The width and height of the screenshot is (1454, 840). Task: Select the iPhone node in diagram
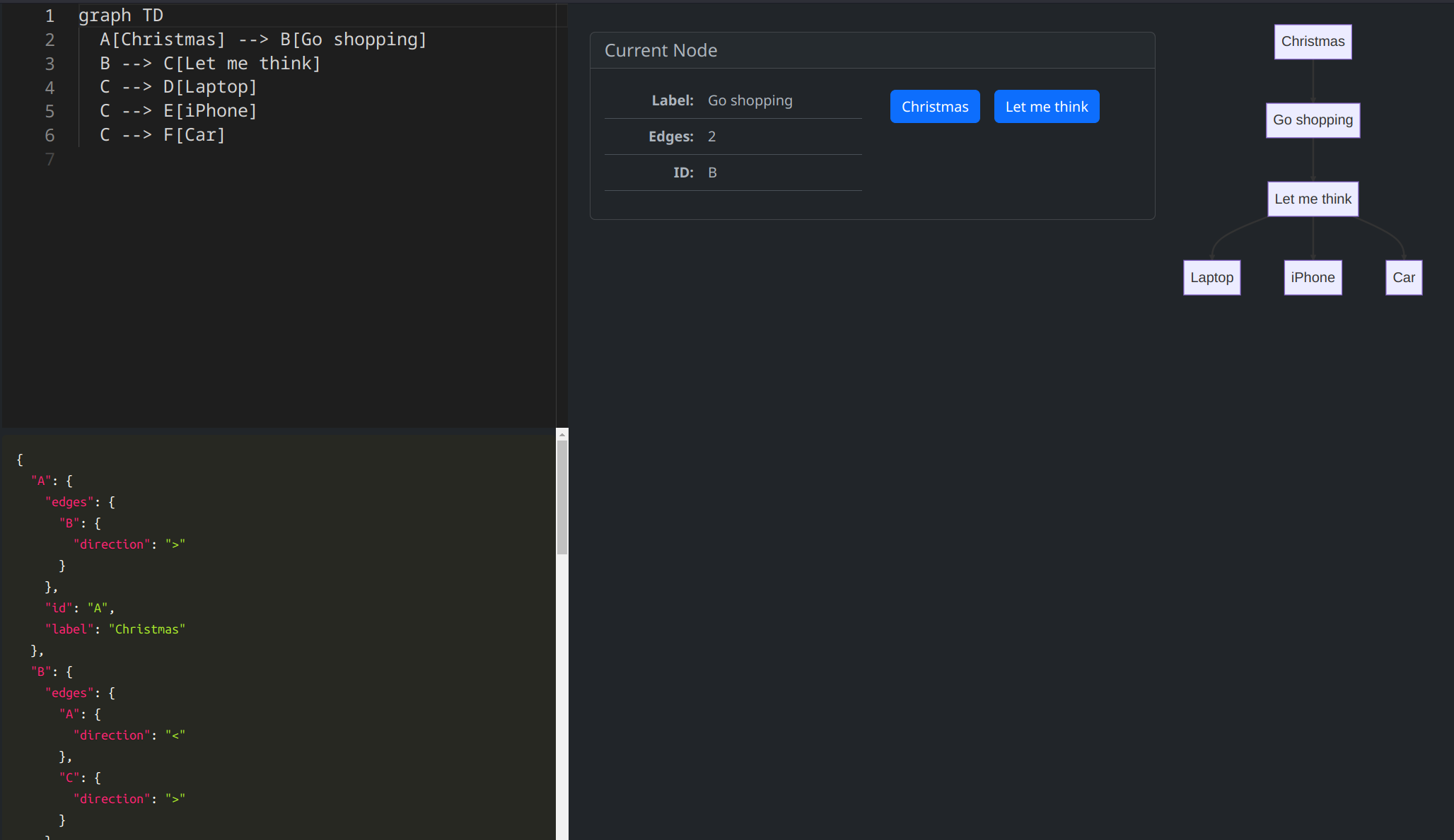point(1313,278)
